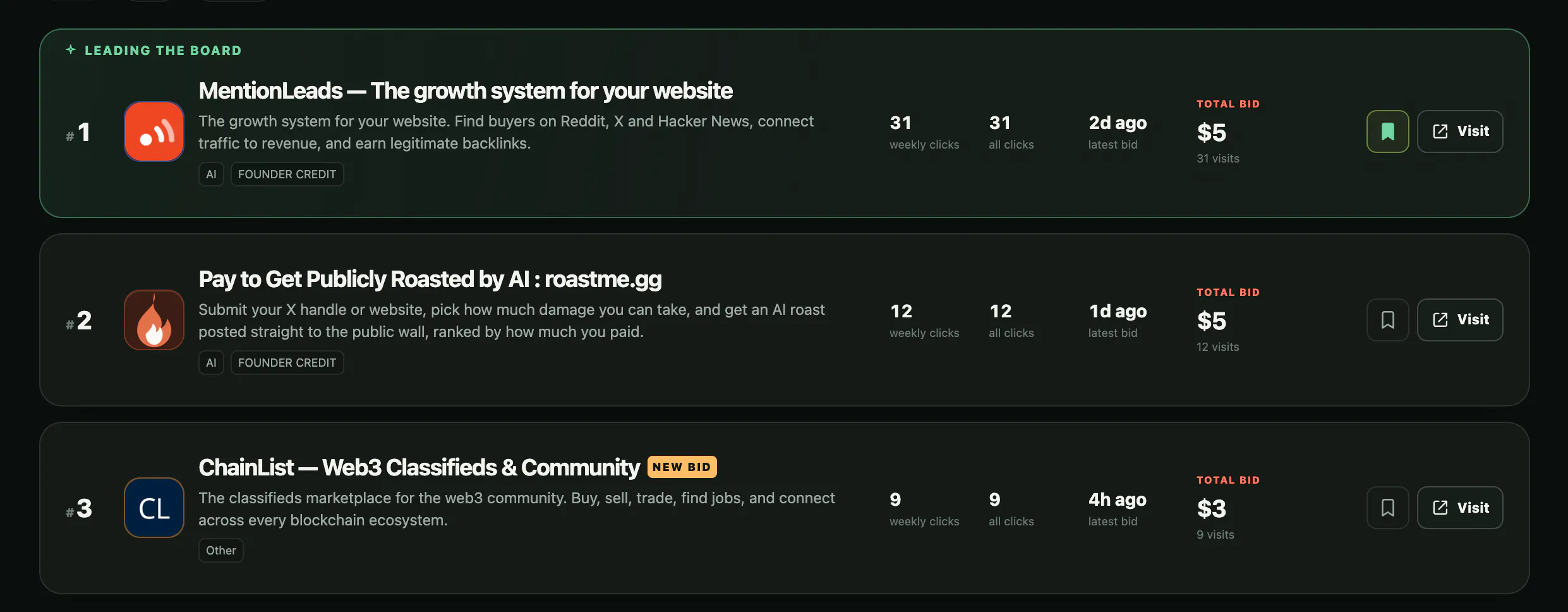Visit the ChainList website
Viewport: 1568px width, 612px height.
(1460, 508)
